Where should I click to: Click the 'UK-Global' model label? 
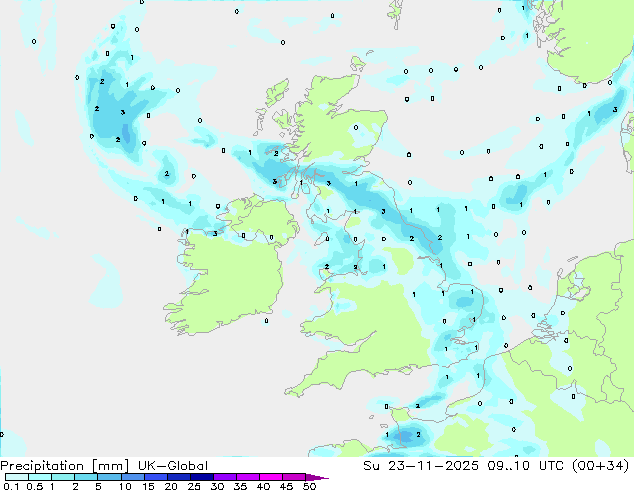click(x=173, y=466)
